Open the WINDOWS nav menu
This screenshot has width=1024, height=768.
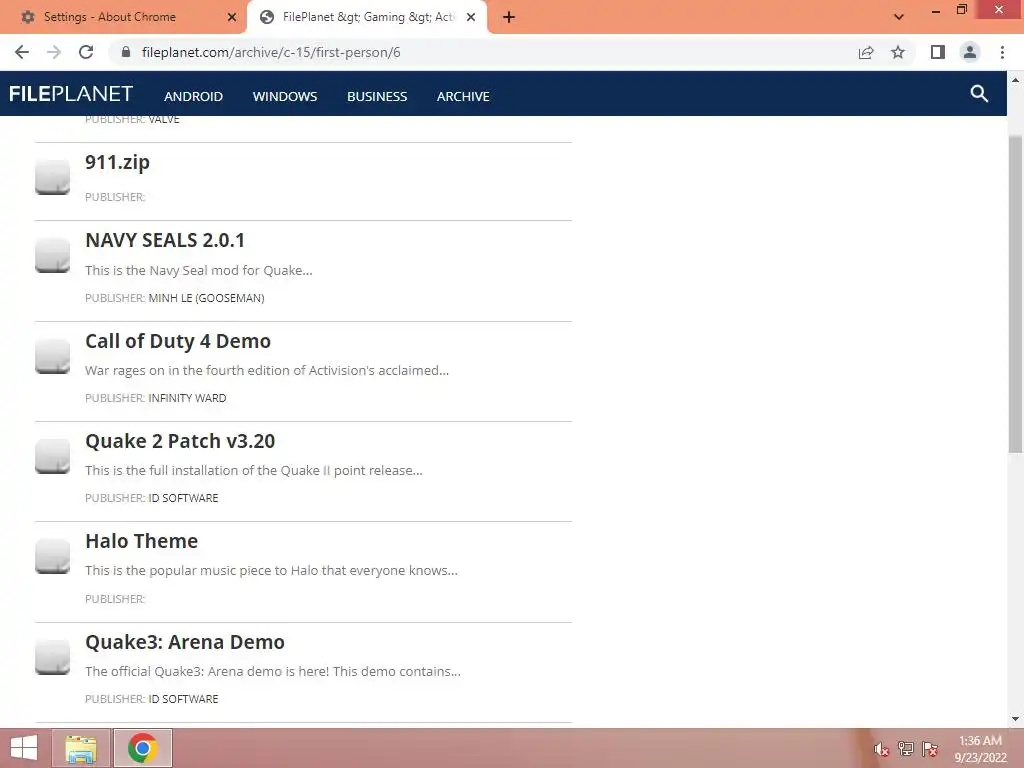pos(285,97)
